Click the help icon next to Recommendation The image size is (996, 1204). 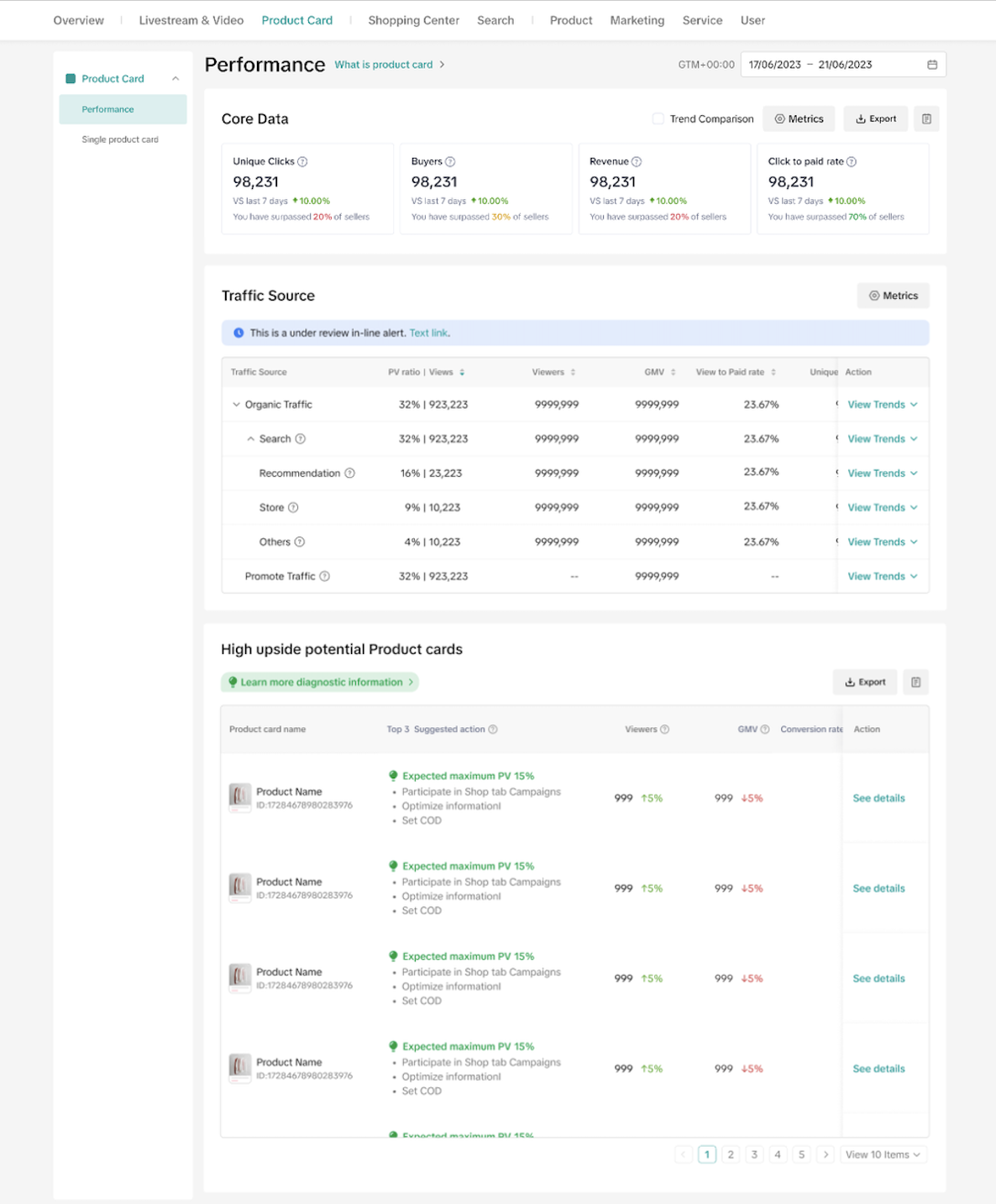(350, 474)
